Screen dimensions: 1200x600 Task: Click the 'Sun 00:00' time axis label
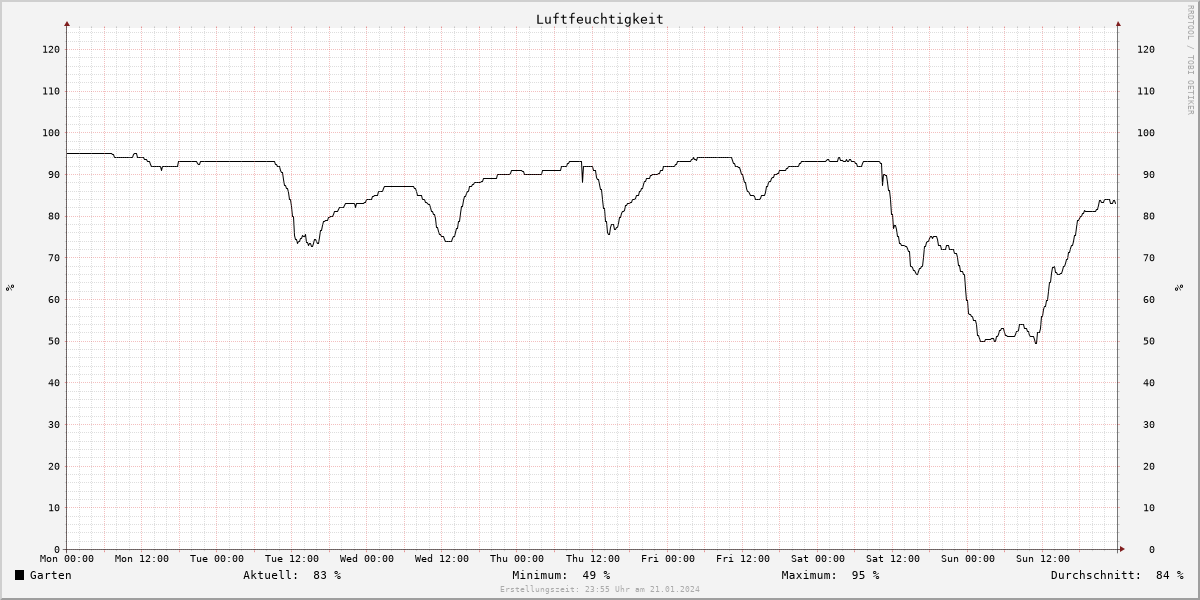click(968, 559)
